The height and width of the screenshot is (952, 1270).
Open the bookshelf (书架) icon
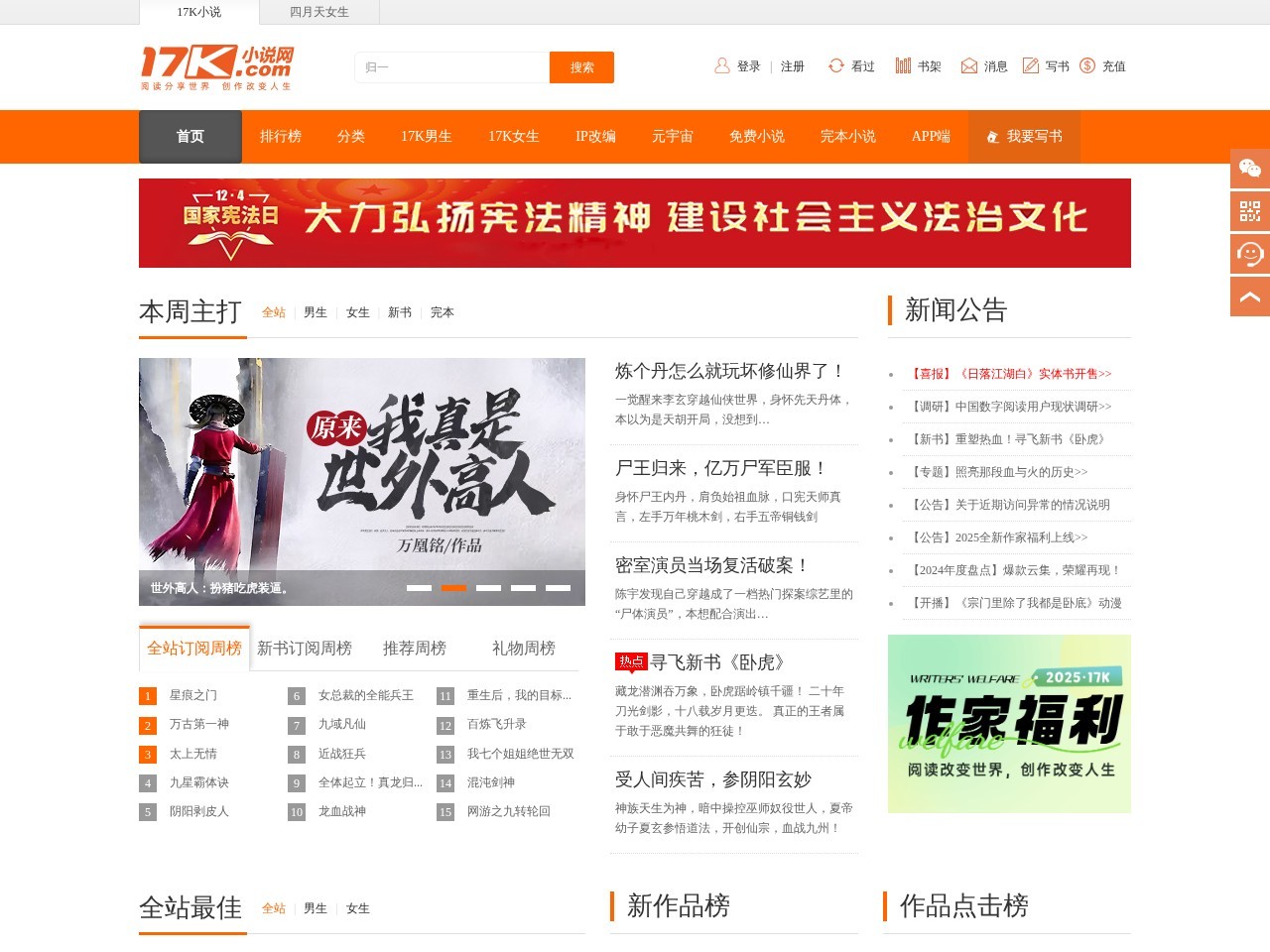coord(903,66)
